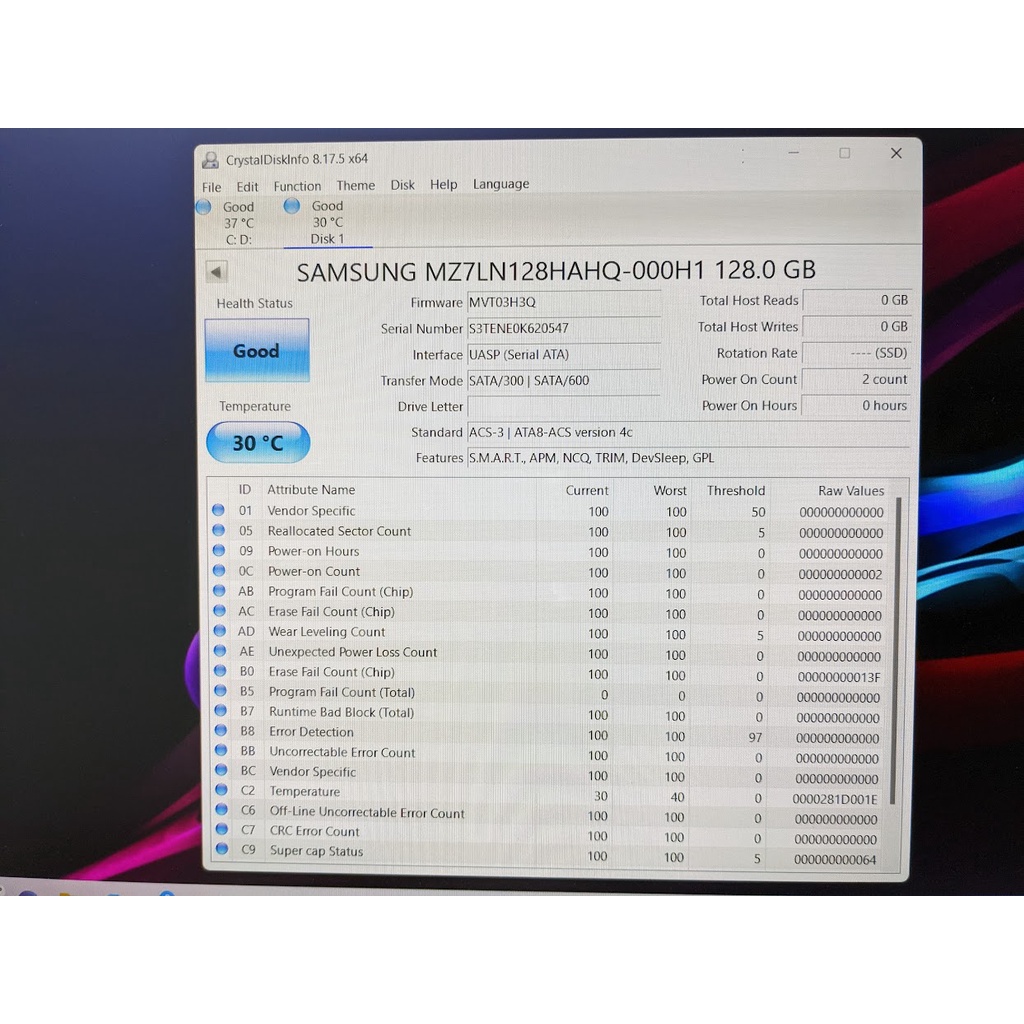Image resolution: width=1024 pixels, height=1024 pixels.
Task: Click status icon of Unexpected Power Loss Count
Action: coord(220,650)
